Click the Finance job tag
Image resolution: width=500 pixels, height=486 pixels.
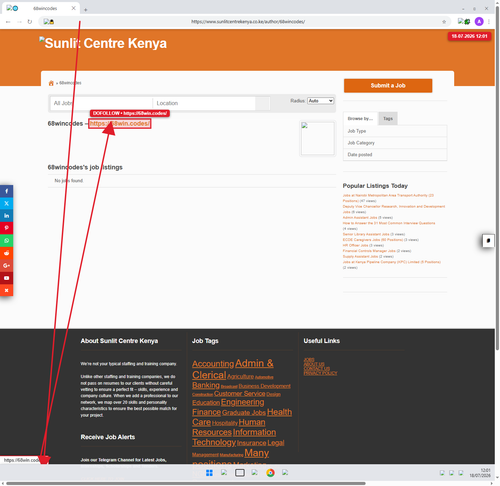[206, 412]
